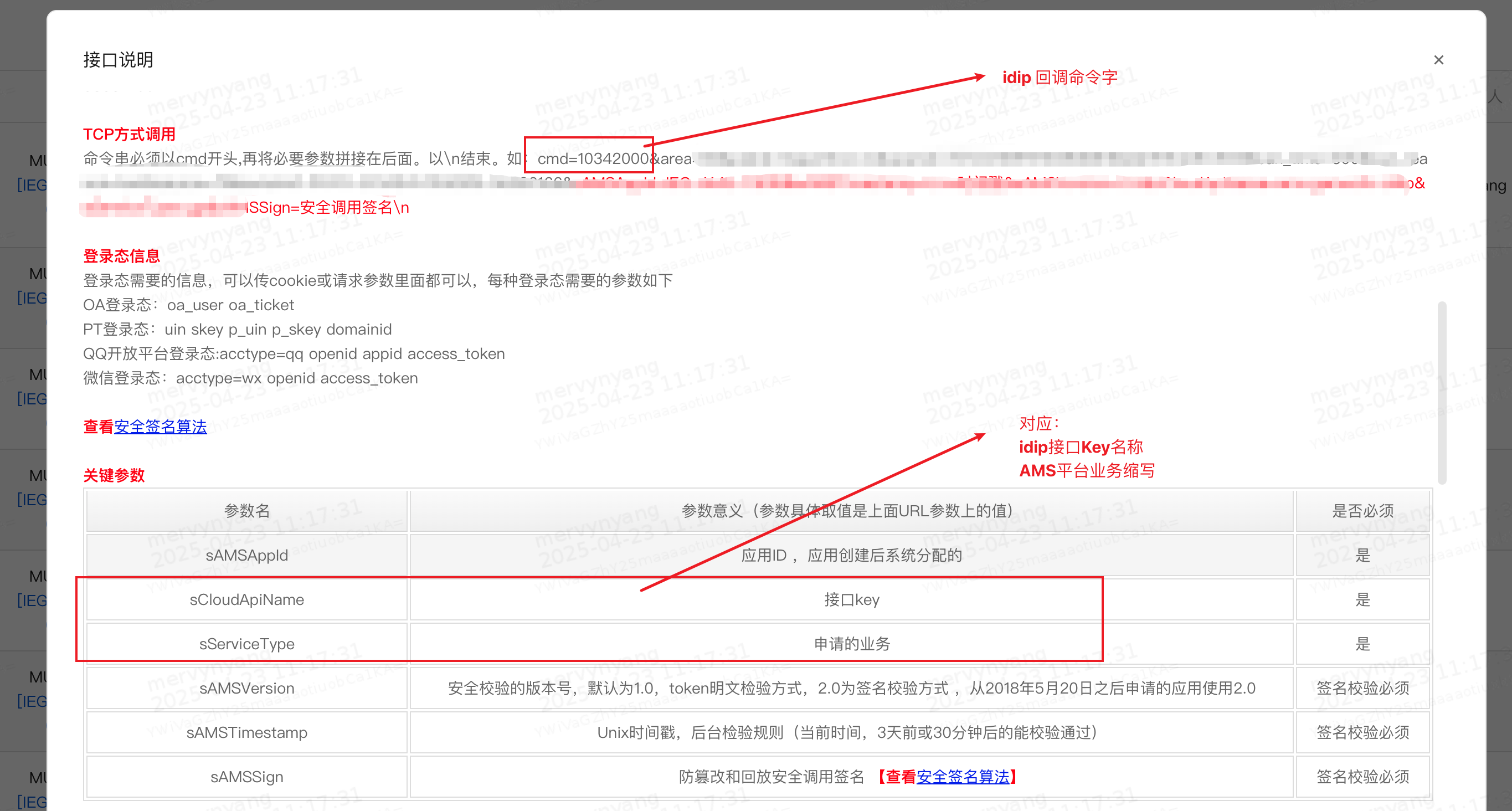Click the 接口说明 dialog title
Image resolution: width=1512 pixels, height=811 pixels.
(x=118, y=60)
